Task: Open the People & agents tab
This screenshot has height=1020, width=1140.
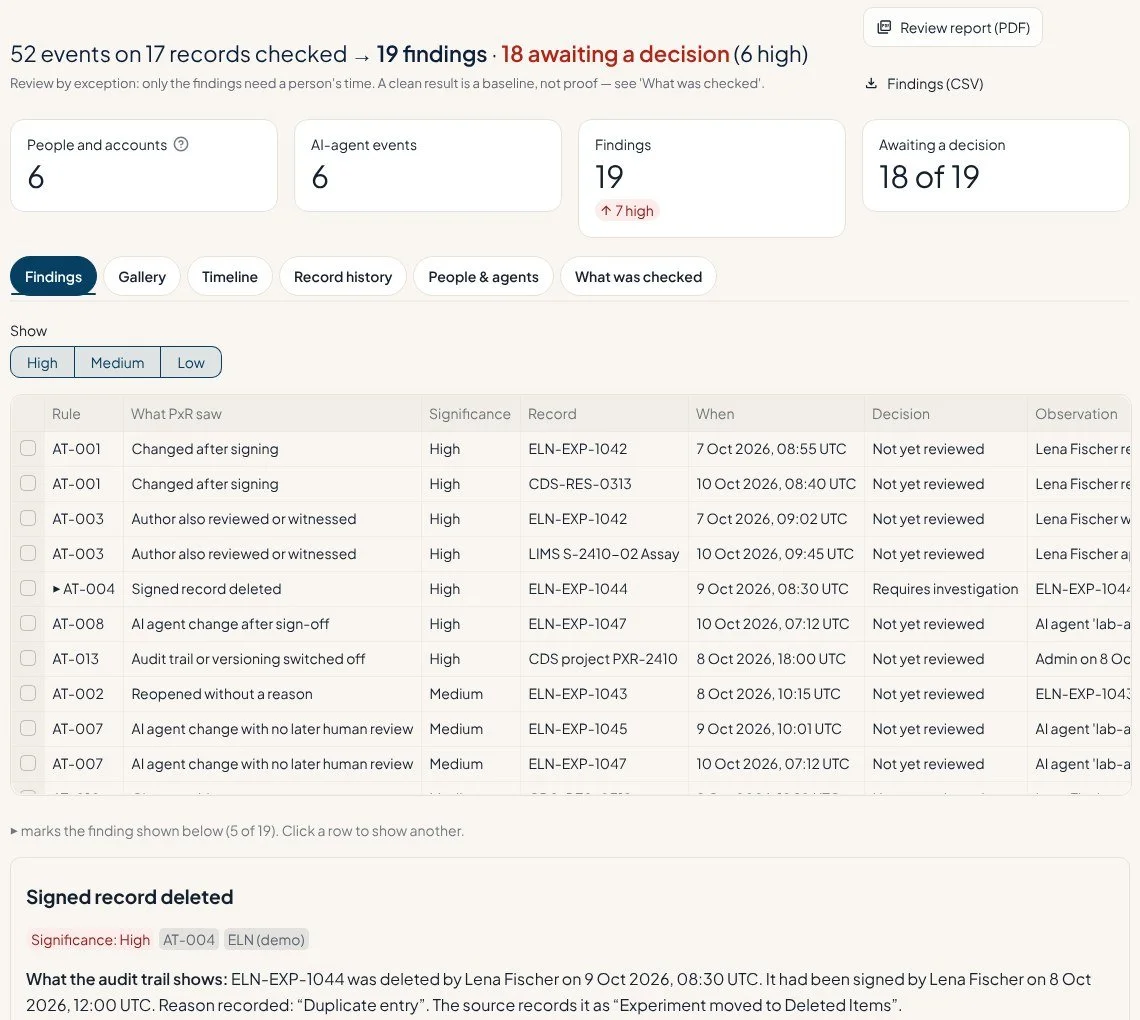Action: [483, 276]
